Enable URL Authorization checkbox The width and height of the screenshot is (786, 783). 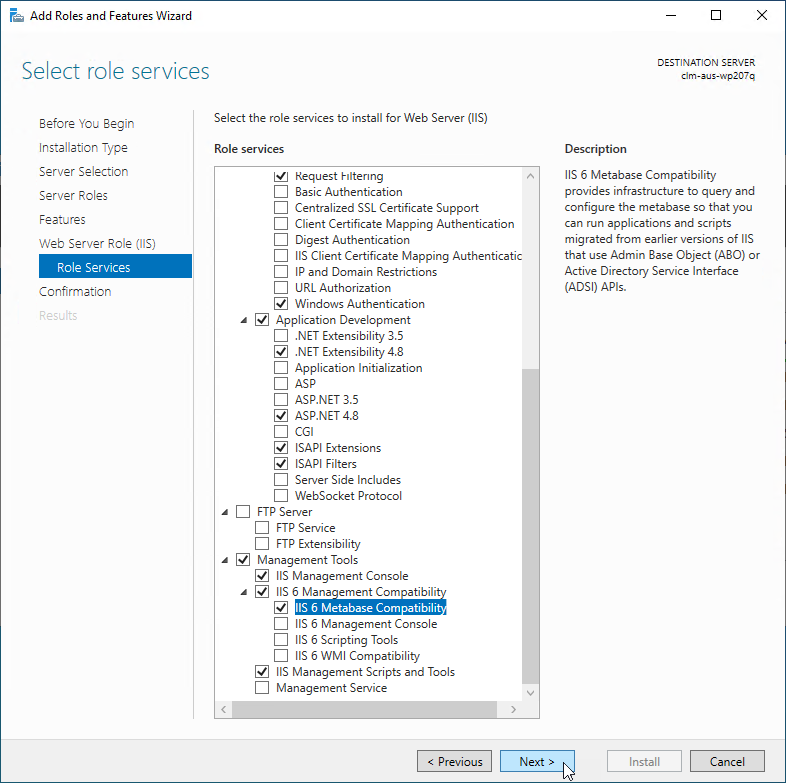coord(281,288)
